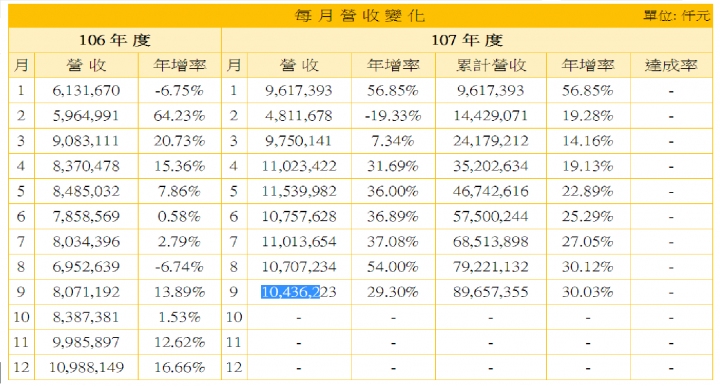Select cumulative growth cell 30.03%

pyautogui.click(x=588, y=292)
